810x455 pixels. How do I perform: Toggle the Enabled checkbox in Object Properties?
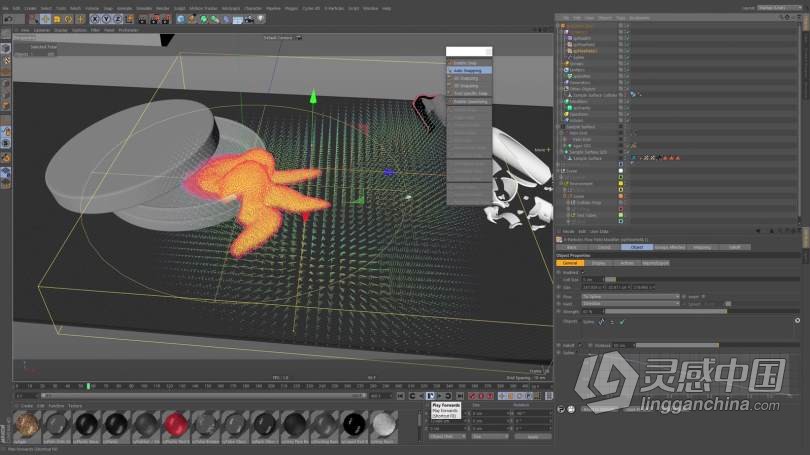click(583, 273)
